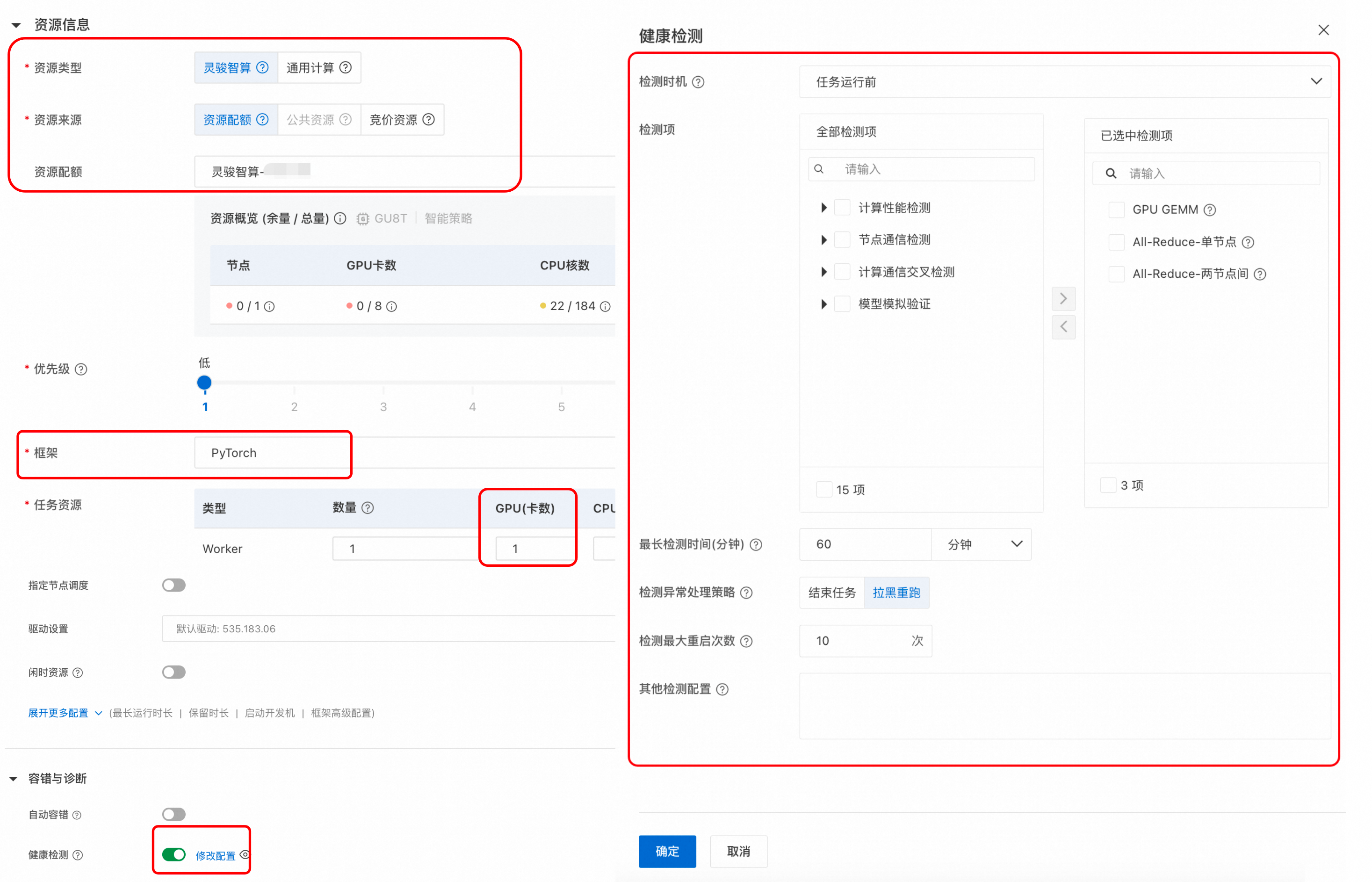Expand the 节点通信检测 tree node

[823, 240]
